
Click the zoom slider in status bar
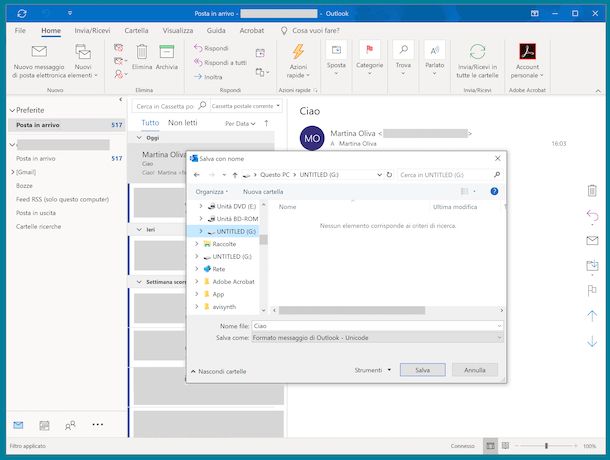[546, 446]
